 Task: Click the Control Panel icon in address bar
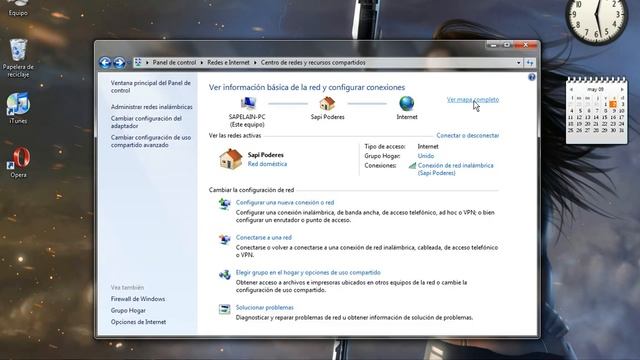click(138, 62)
